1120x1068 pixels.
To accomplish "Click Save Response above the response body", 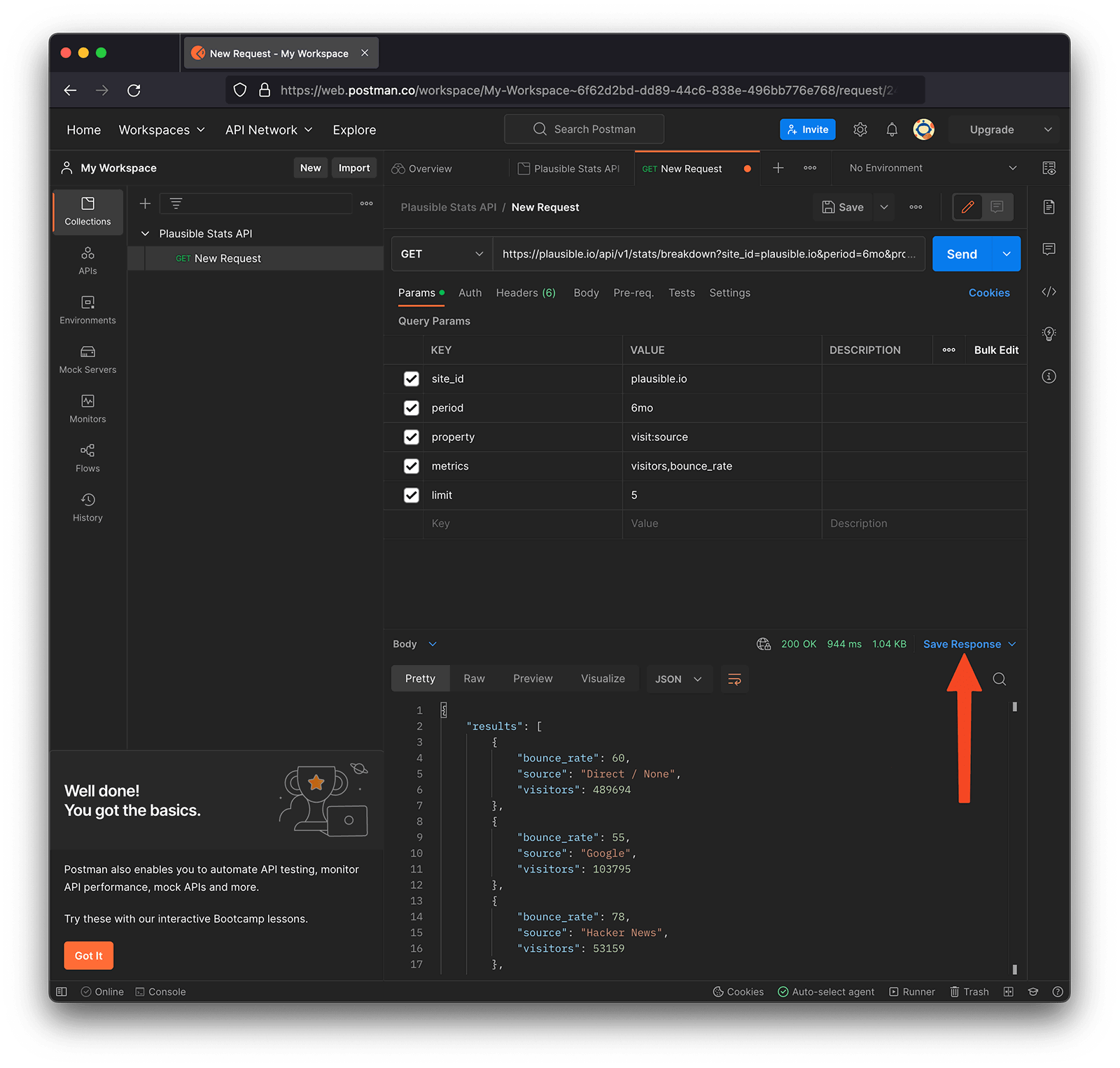I will click(963, 643).
